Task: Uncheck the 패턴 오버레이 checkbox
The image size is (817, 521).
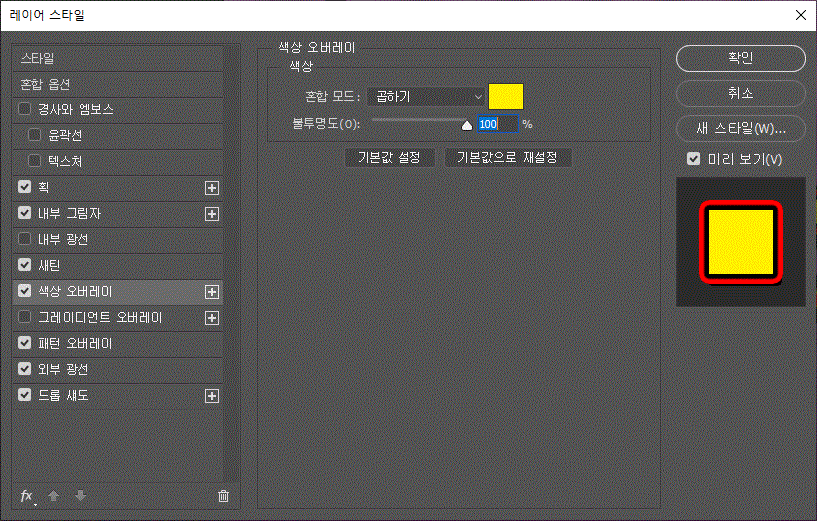Action: click(24, 343)
